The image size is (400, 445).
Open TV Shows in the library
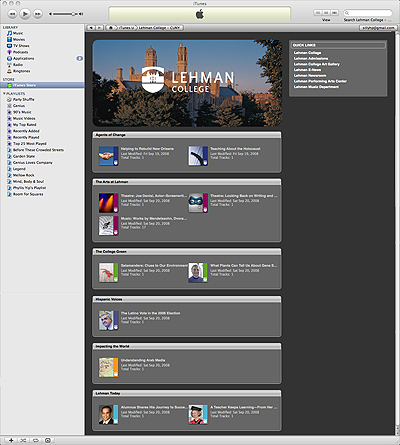tap(21, 46)
